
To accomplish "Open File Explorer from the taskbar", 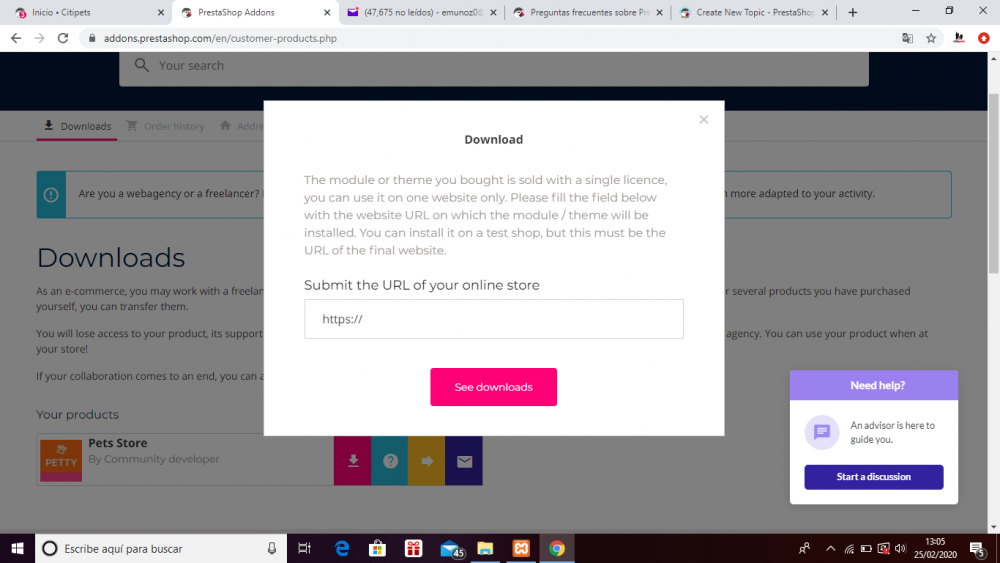I will point(485,548).
